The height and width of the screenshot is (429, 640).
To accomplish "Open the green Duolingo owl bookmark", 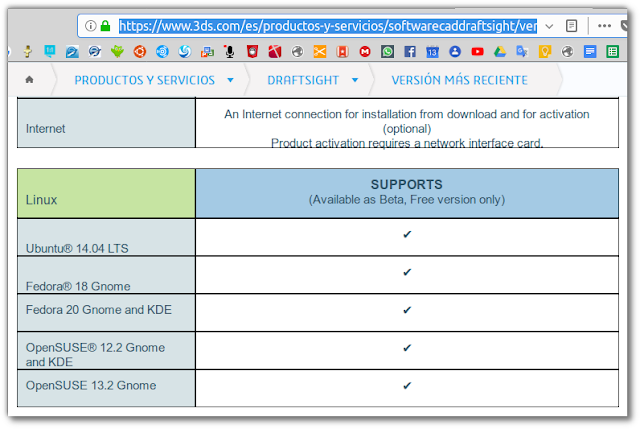I will (x=118, y=51).
